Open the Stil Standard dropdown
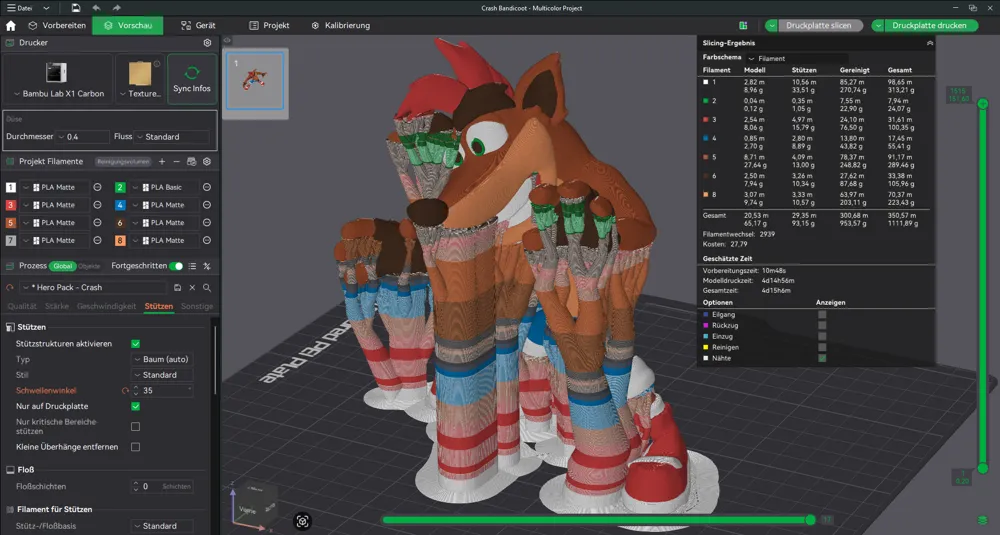 pos(162,375)
